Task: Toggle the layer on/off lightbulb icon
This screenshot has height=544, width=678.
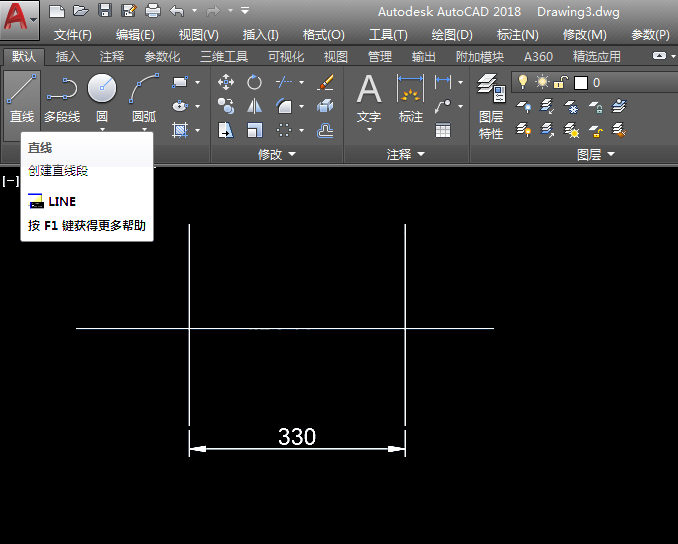Action: (522, 82)
